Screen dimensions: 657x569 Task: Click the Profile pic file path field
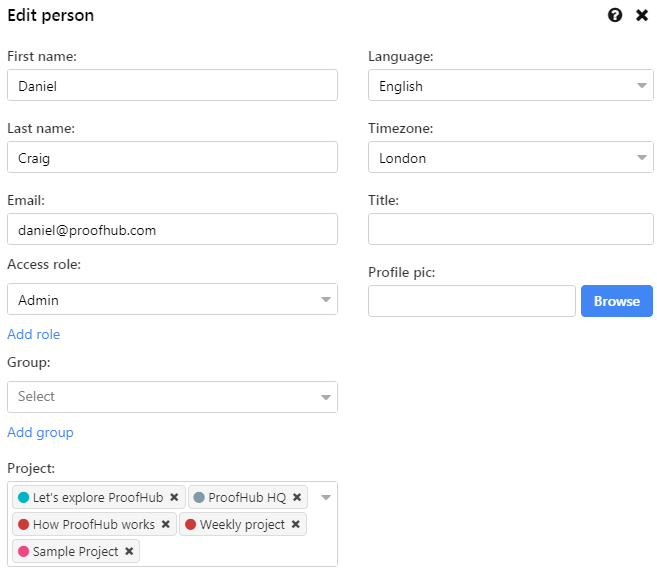point(472,301)
